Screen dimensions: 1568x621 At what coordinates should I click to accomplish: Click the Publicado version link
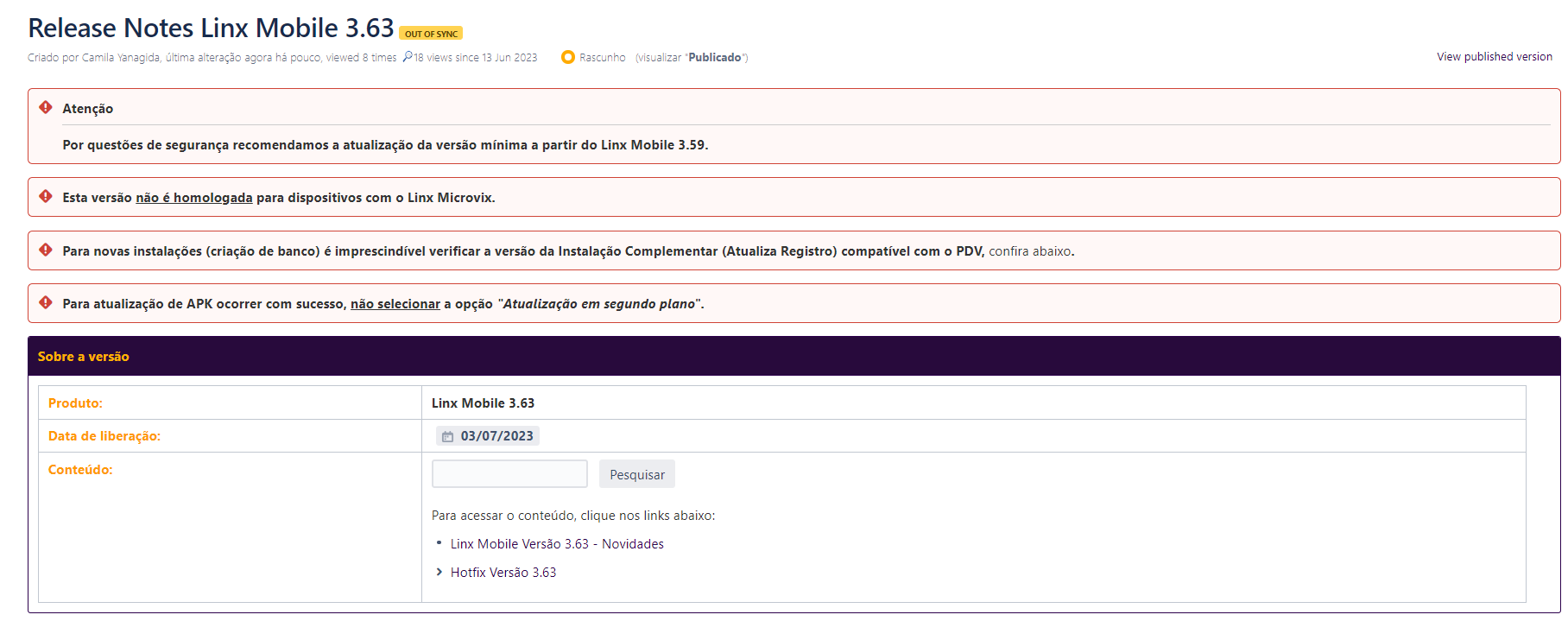[x=714, y=57]
